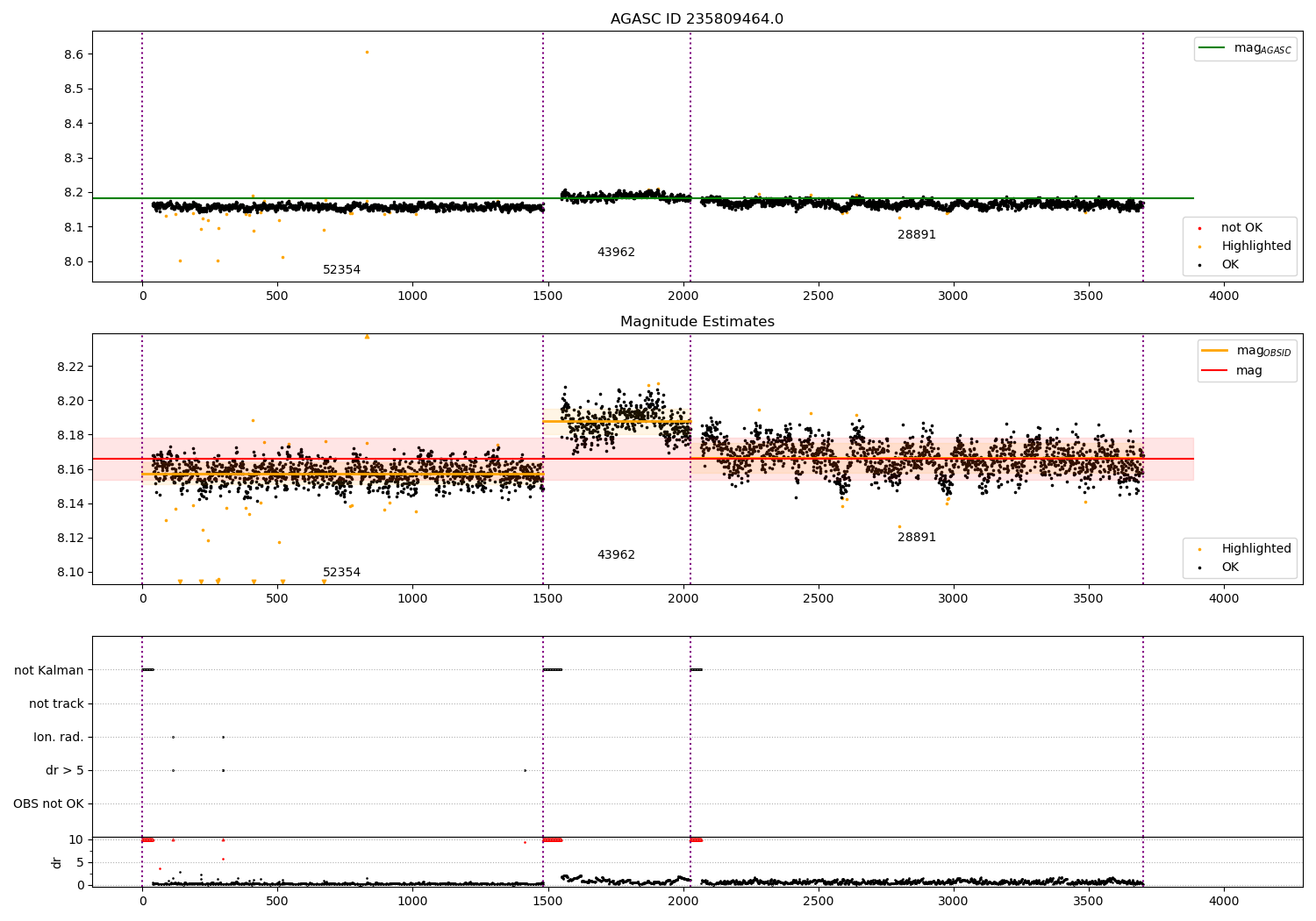The height and width of the screenshot is (921, 1316).
Task: Click obsid label 28891 in the top plot
Action: point(917,235)
